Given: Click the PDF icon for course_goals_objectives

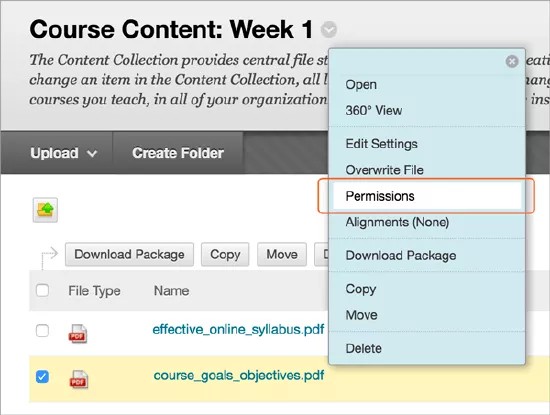Looking at the screenshot, I should (78, 379).
